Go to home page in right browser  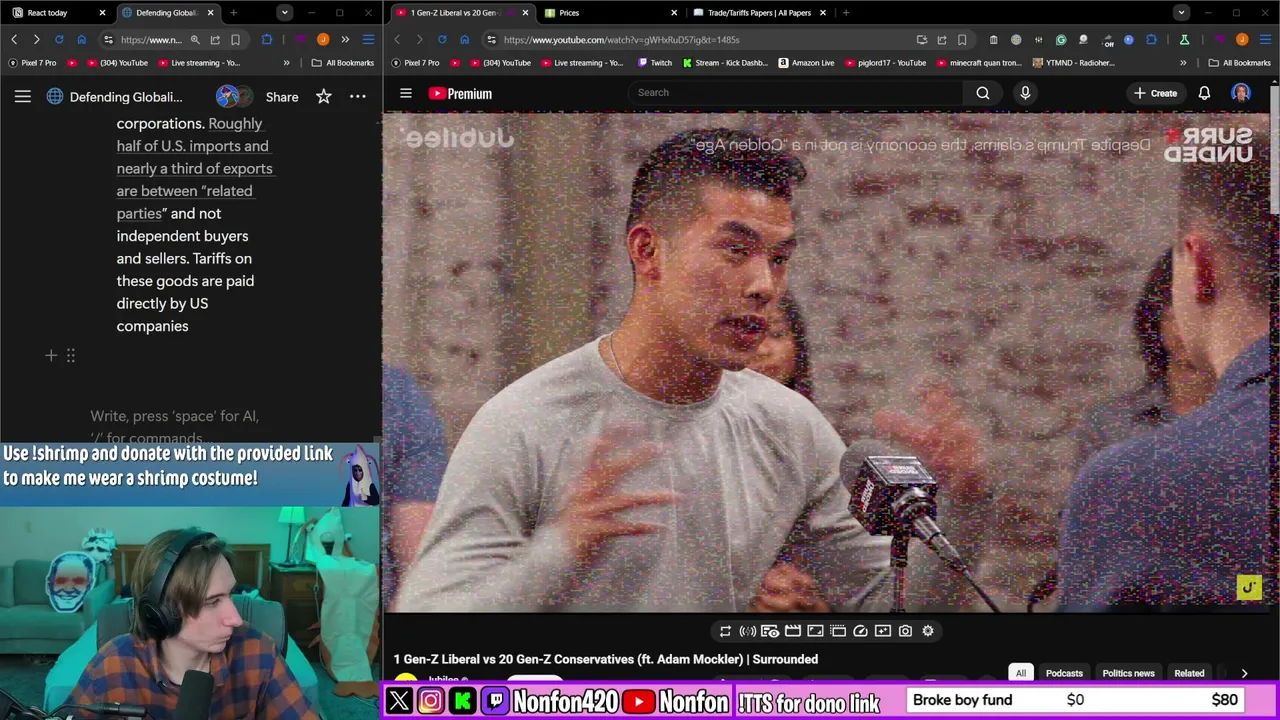(464, 39)
